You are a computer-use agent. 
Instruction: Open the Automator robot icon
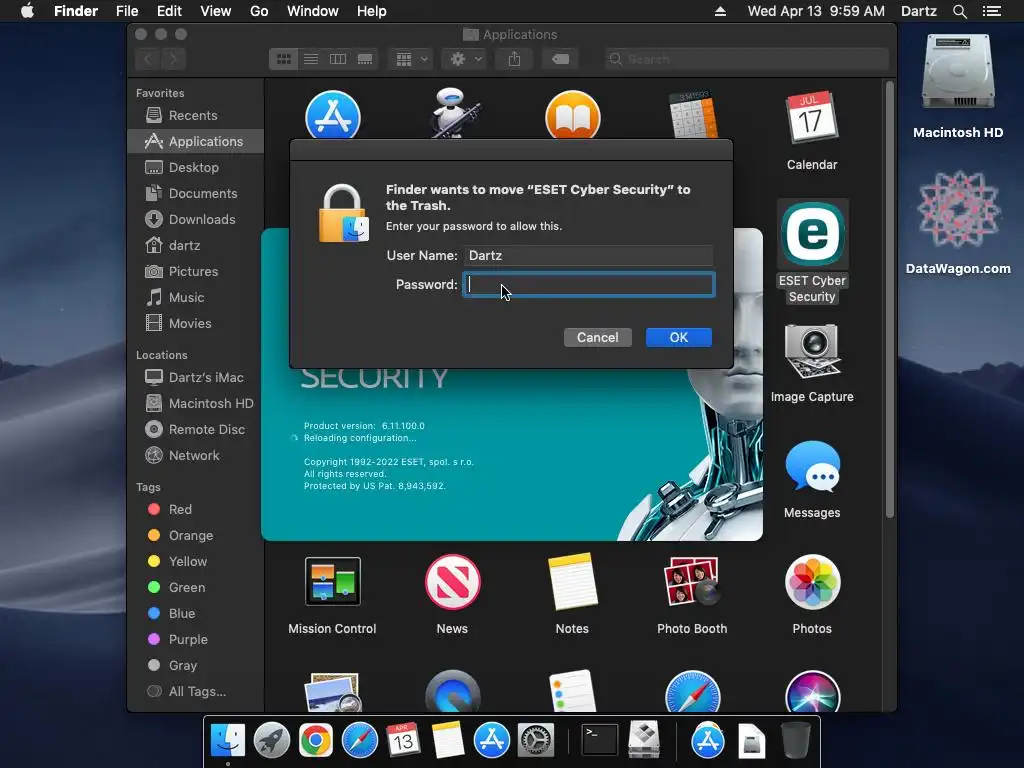pyautogui.click(x=455, y=113)
